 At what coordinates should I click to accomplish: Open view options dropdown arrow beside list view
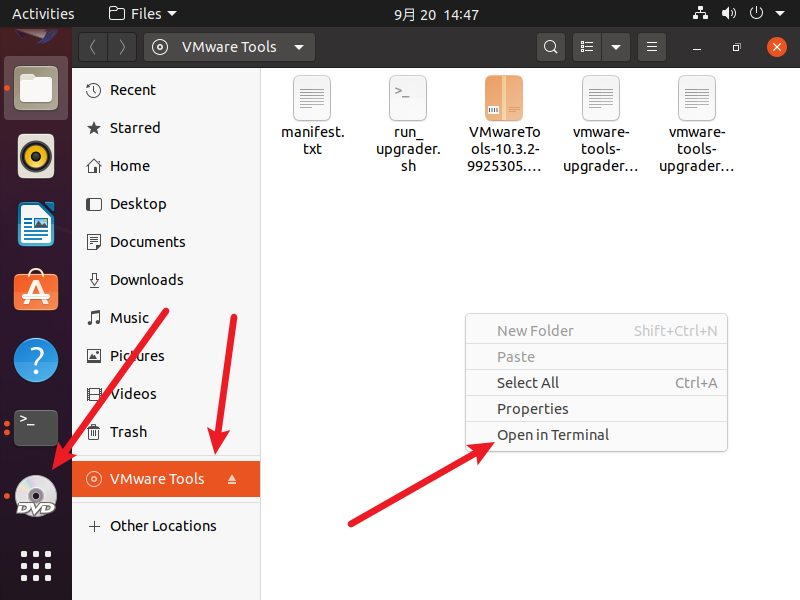(616, 47)
